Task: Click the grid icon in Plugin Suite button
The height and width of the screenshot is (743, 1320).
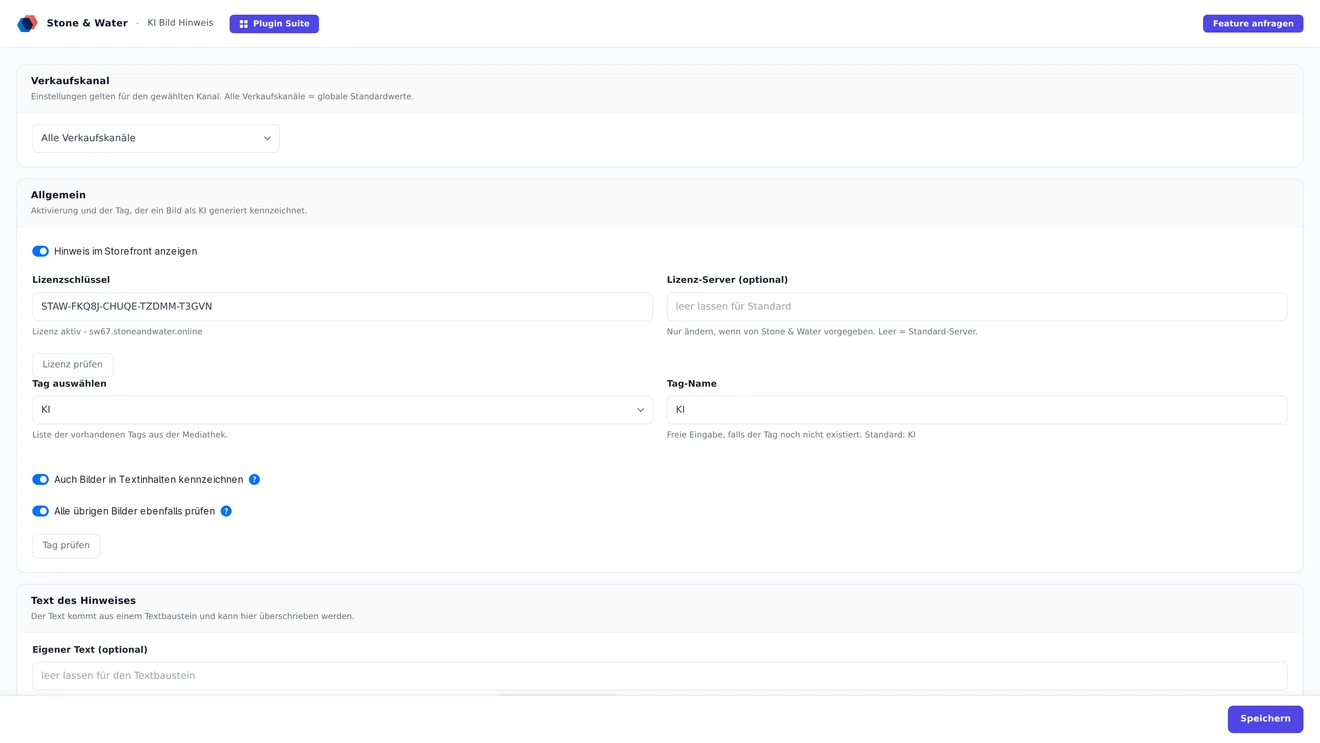Action: click(x=243, y=24)
